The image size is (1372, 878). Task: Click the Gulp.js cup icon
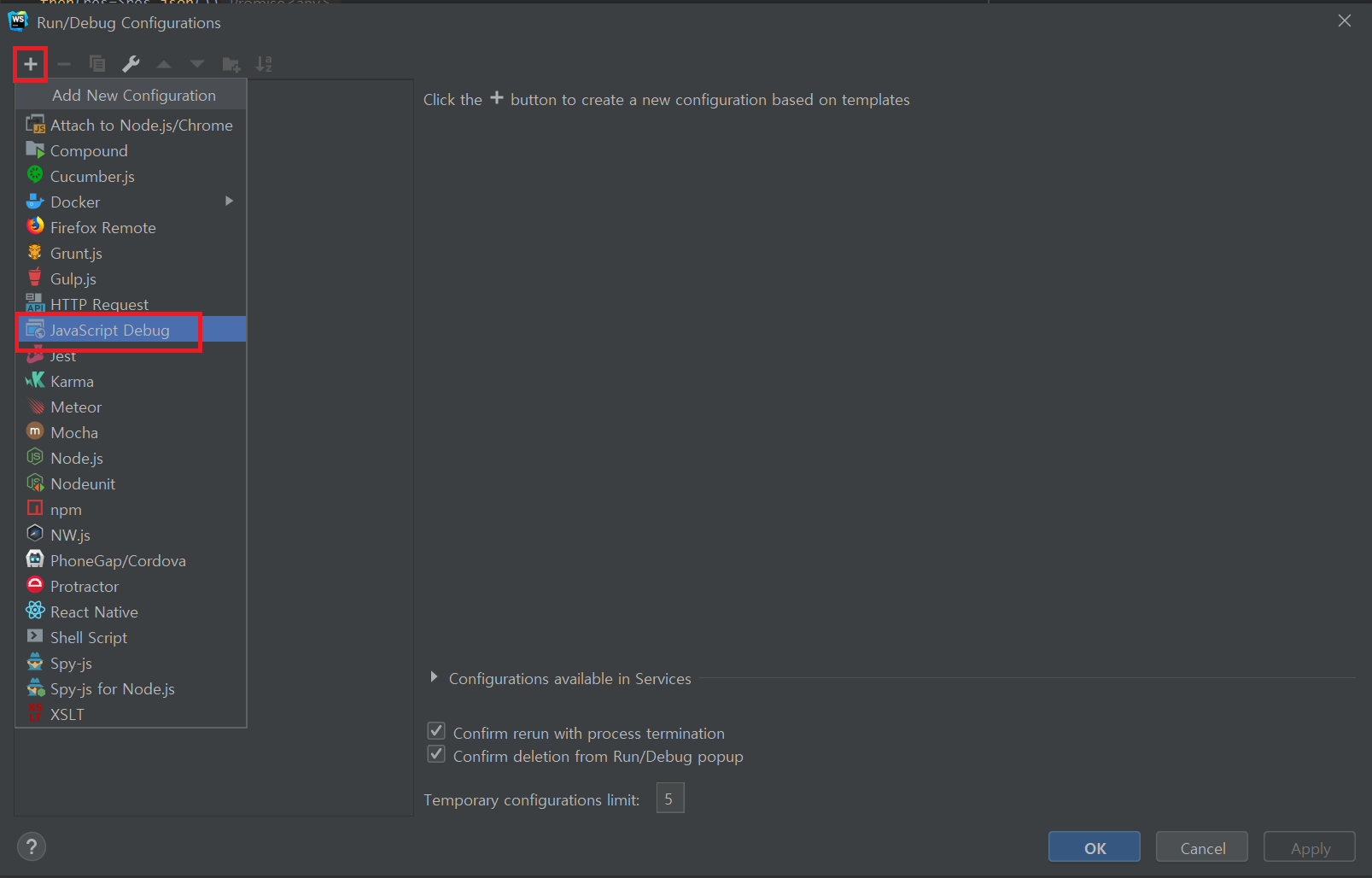tap(35, 277)
